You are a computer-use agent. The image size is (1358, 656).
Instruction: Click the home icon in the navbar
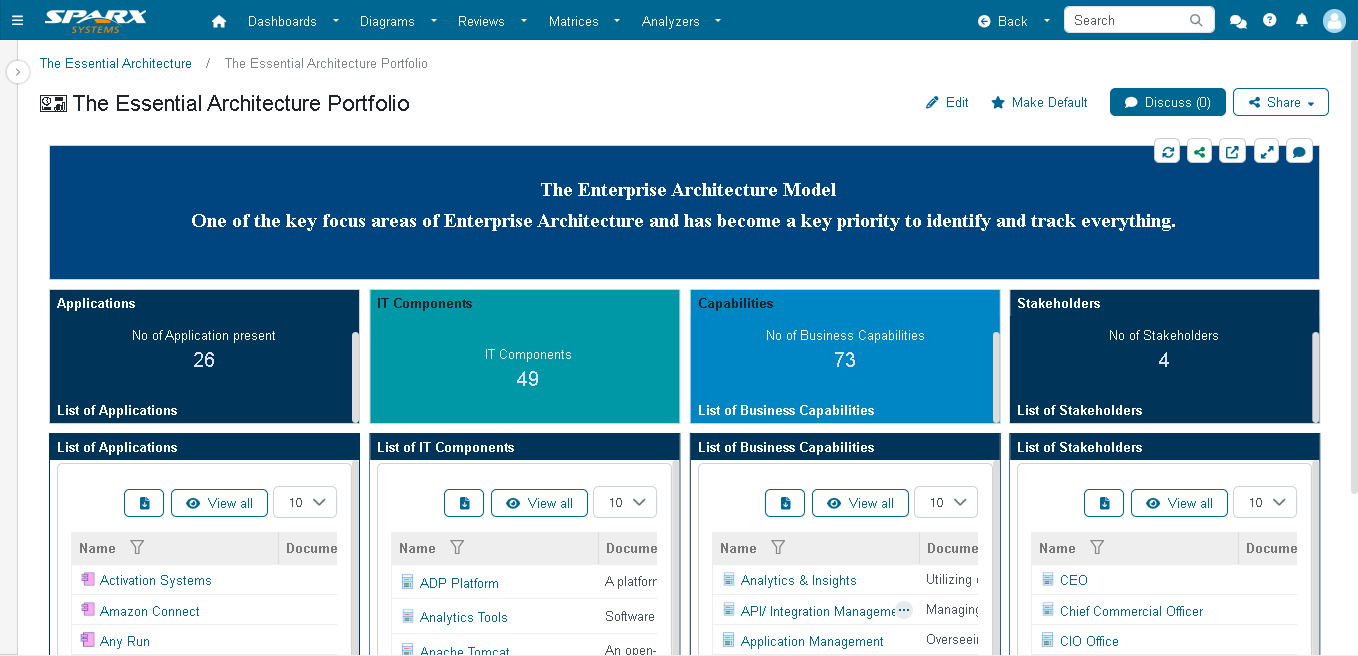219,21
